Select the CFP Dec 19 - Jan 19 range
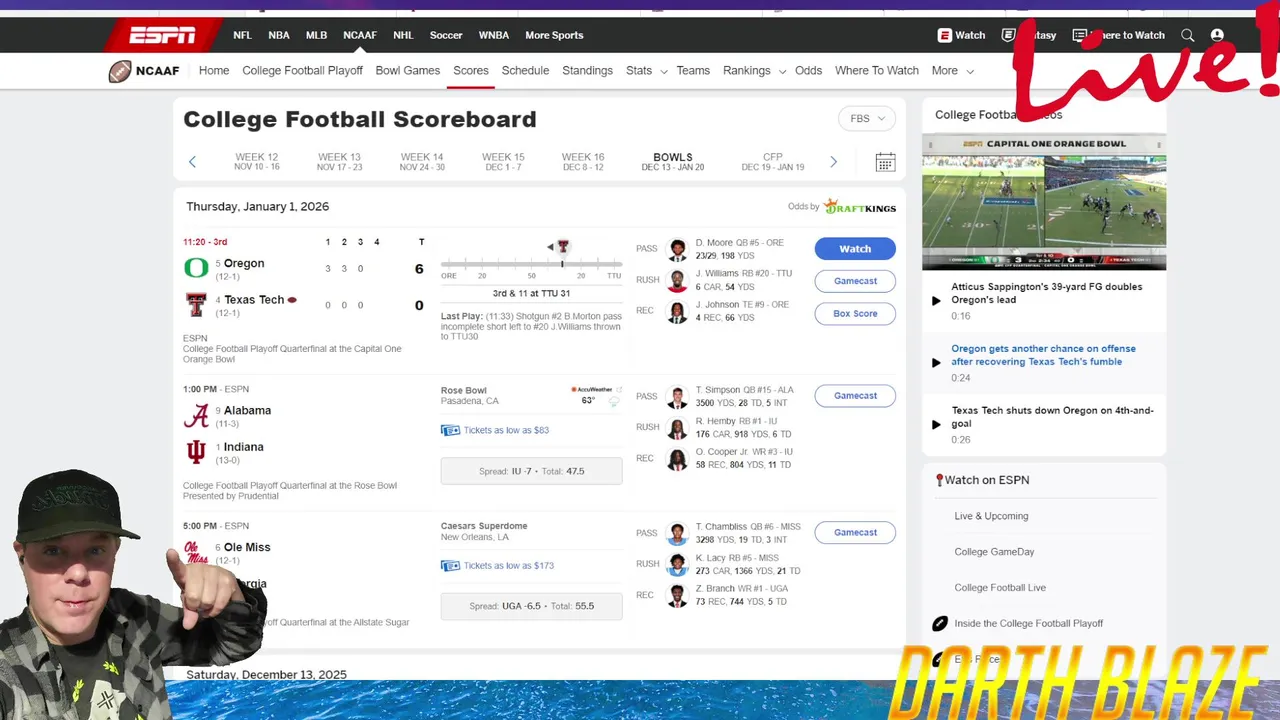Image resolution: width=1280 pixels, height=720 pixels. [773, 162]
